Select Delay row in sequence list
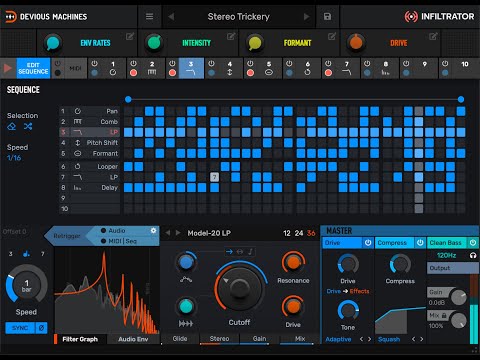480x360 pixels. pyautogui.click(x=89, y=188)
